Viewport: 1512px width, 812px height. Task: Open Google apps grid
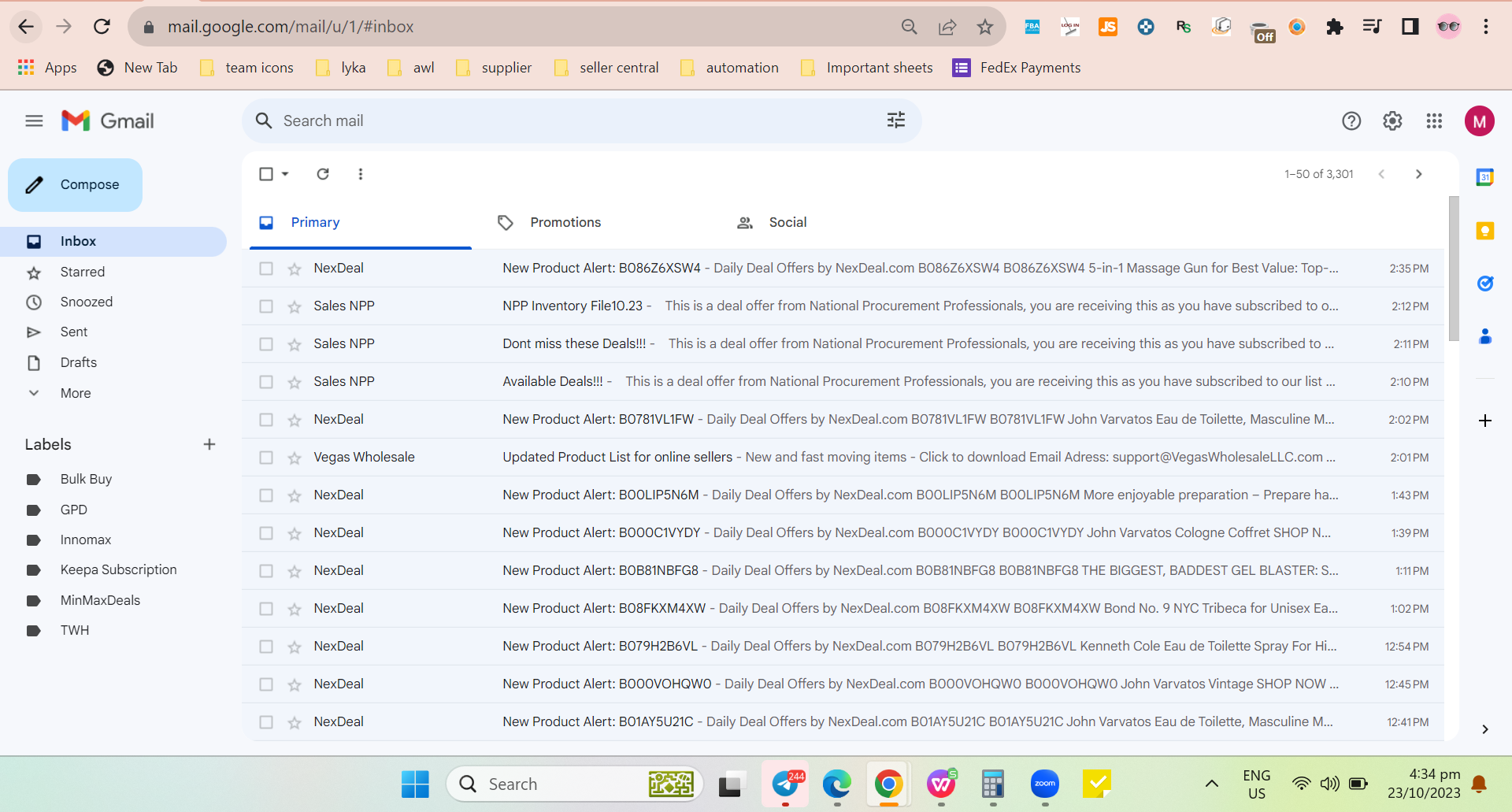1434,121
